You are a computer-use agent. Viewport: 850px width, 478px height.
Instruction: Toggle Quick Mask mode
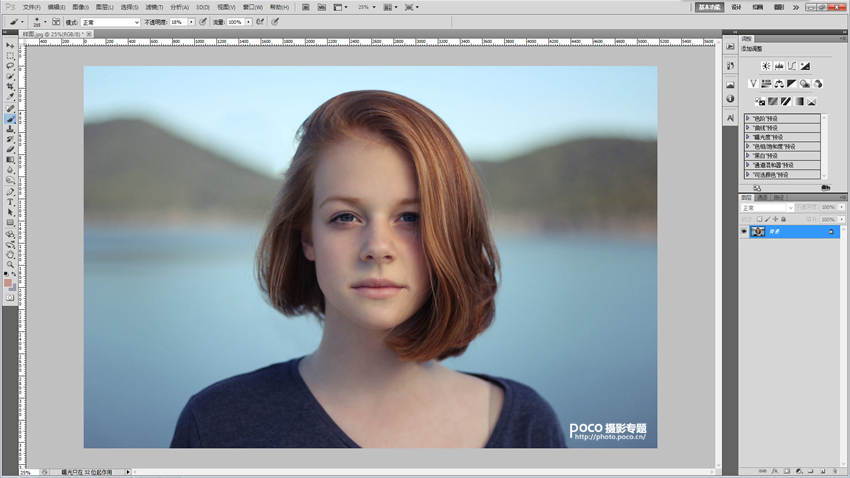click(x=10, y=298)
